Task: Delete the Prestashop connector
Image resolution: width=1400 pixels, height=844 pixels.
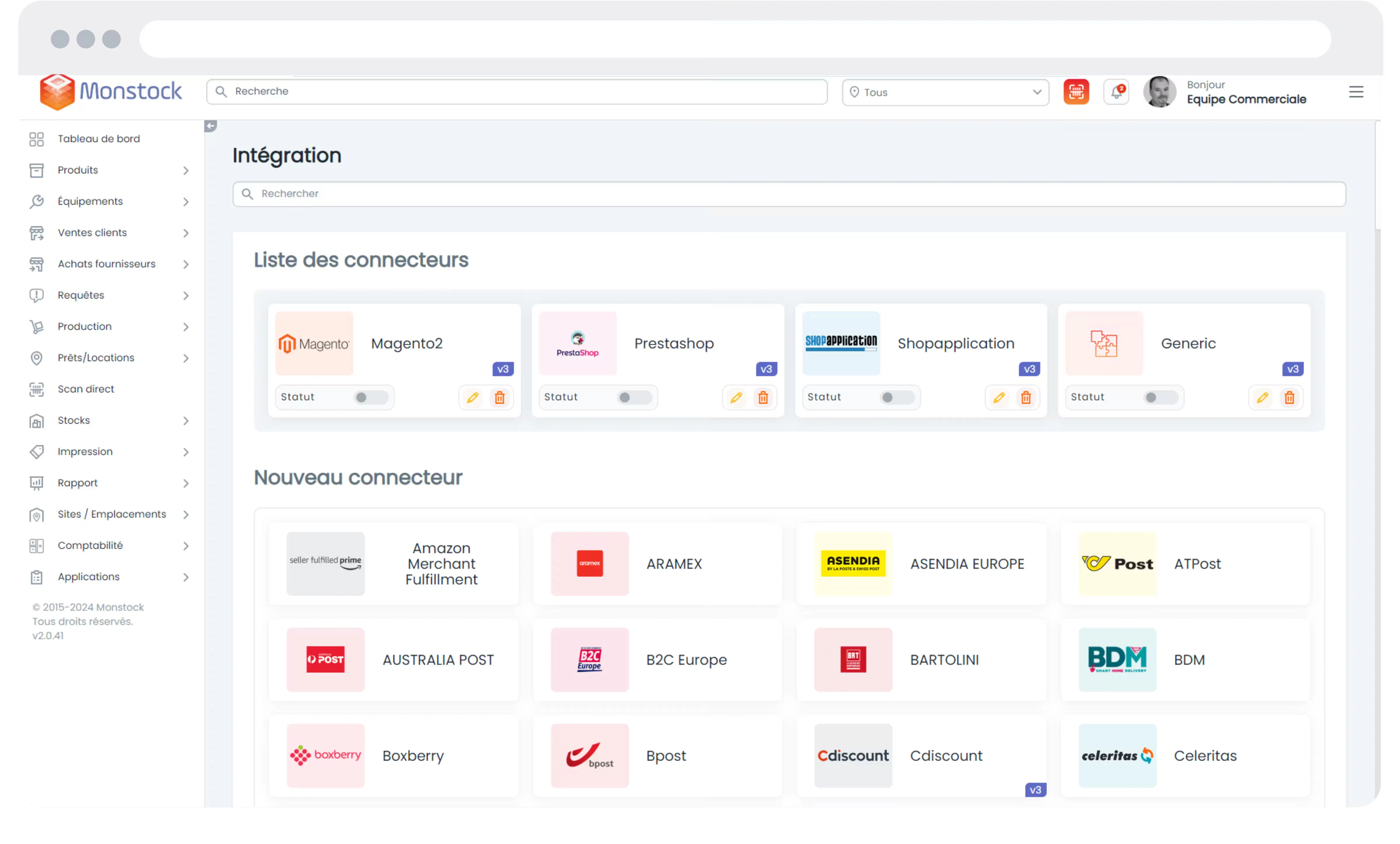Action: 763,397
